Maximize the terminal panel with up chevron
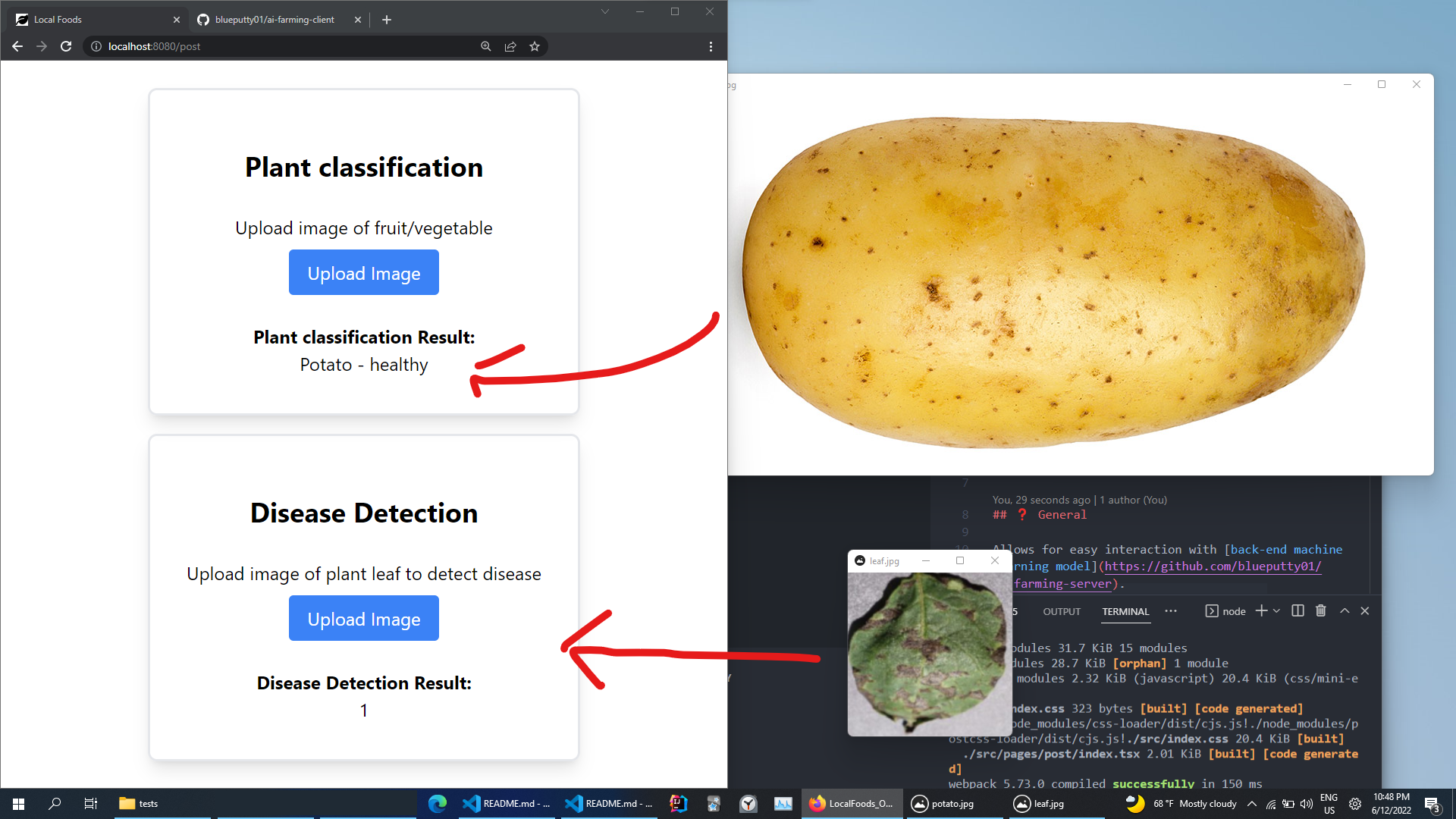 pos(1345,611)
